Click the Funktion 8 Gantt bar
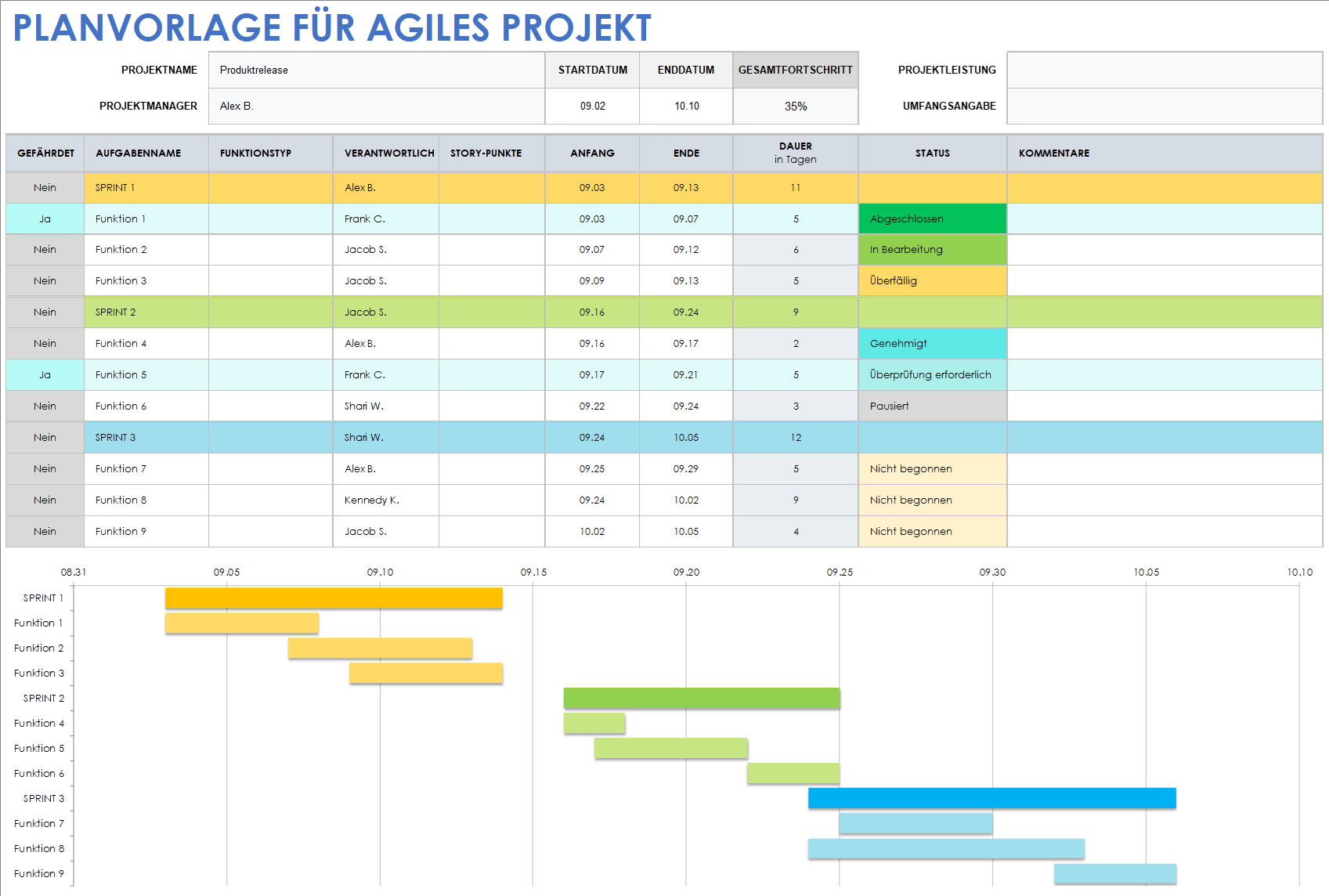 coord(946,848)
